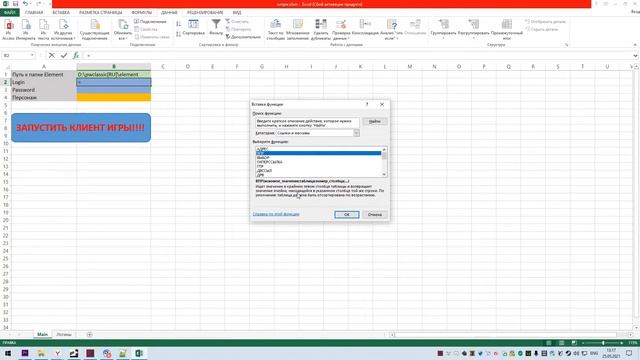Expand the Refresh All (Обновить все) dropdown
The width and height of the screenshot is (640, 360).
coord(122,38)
